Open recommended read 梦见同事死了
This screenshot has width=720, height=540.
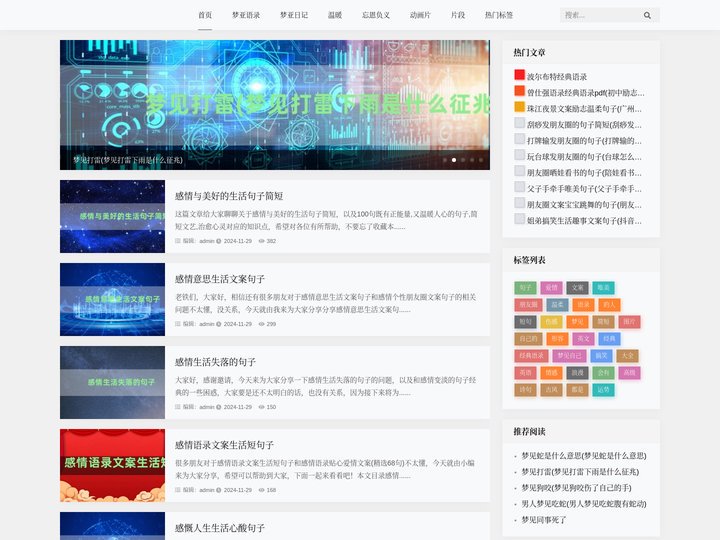pyautogui.click(x=544, y=520)
